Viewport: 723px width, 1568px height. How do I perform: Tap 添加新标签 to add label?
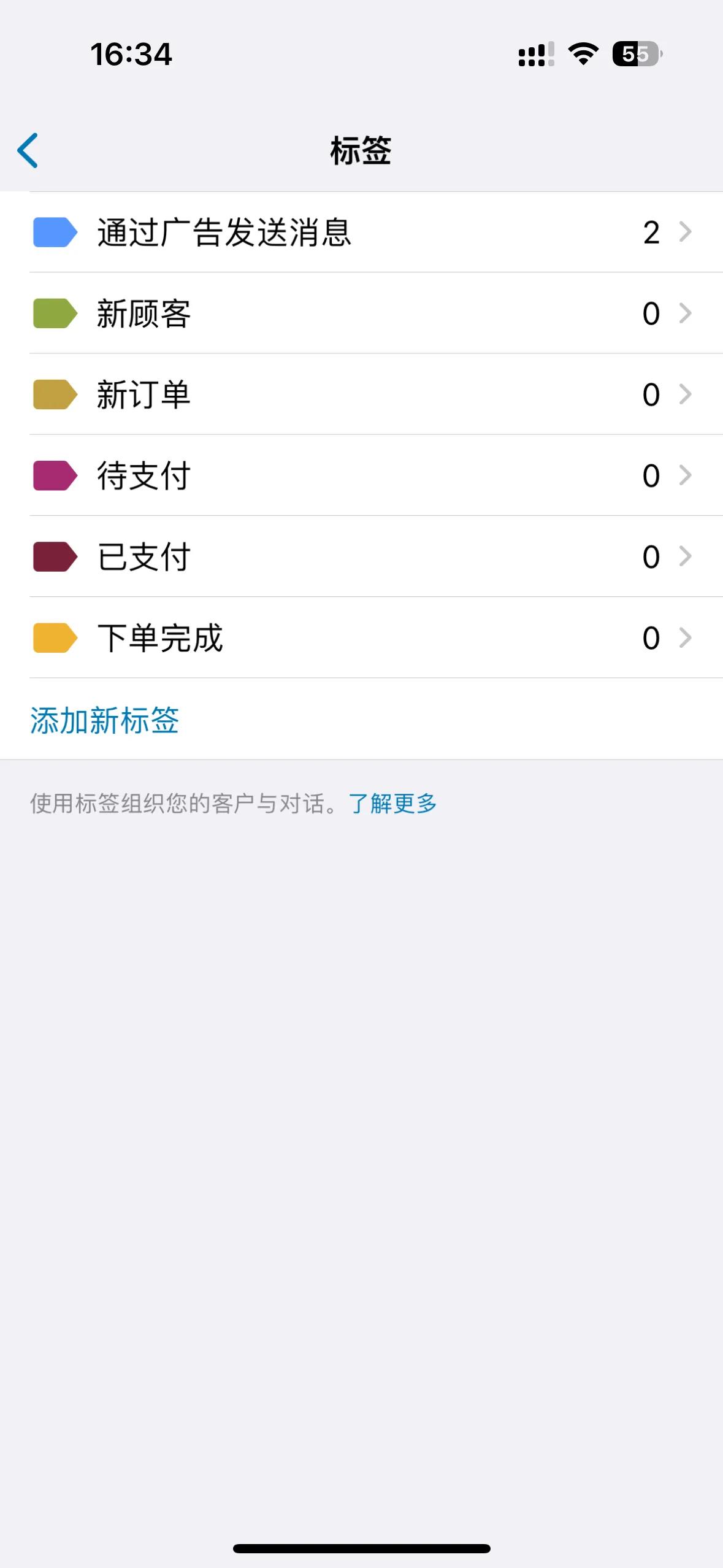[105, 720]
